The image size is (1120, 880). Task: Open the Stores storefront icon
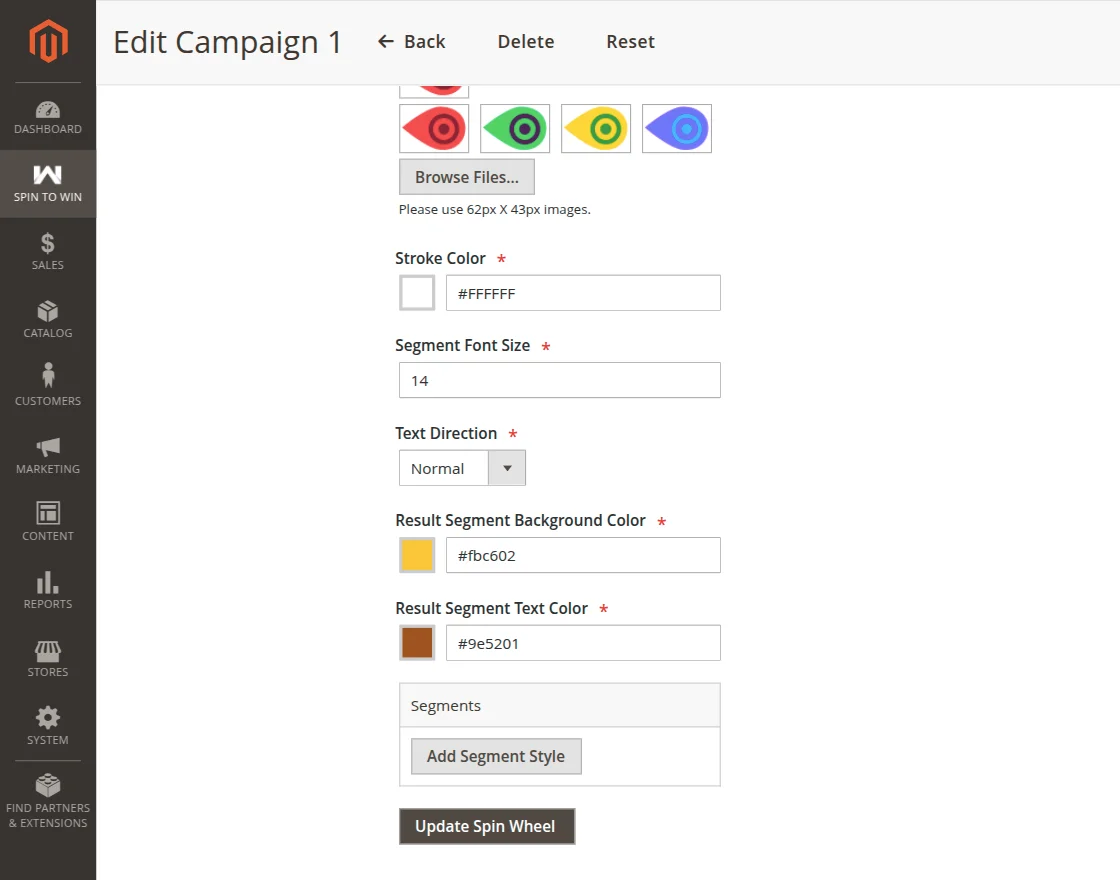(x=48, y=650)
